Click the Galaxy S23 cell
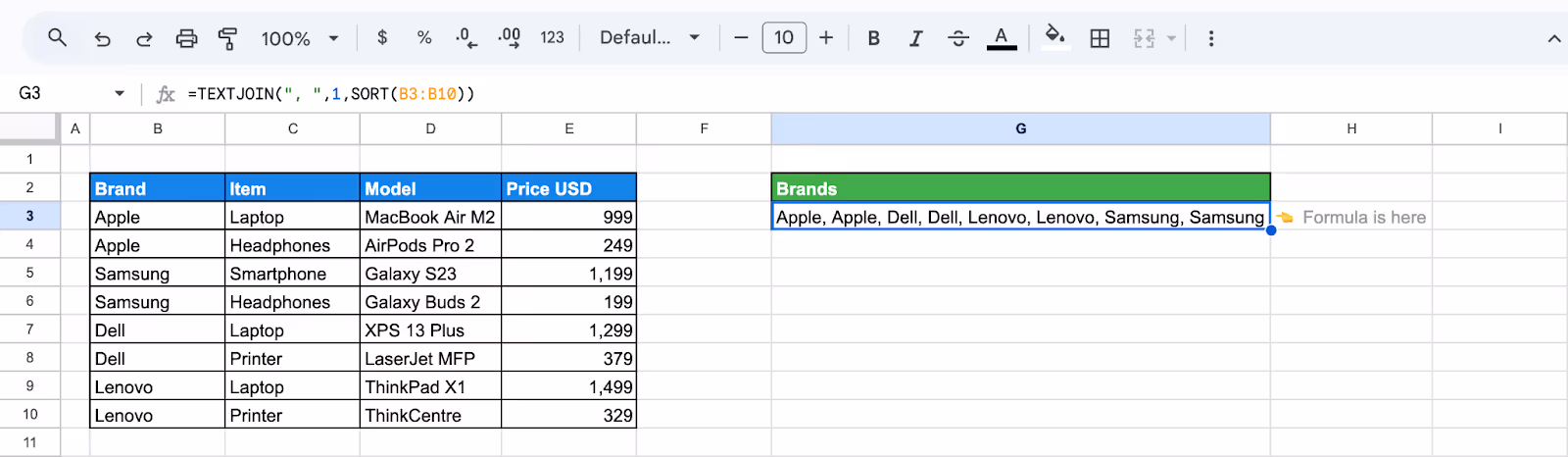 [431, 274]
